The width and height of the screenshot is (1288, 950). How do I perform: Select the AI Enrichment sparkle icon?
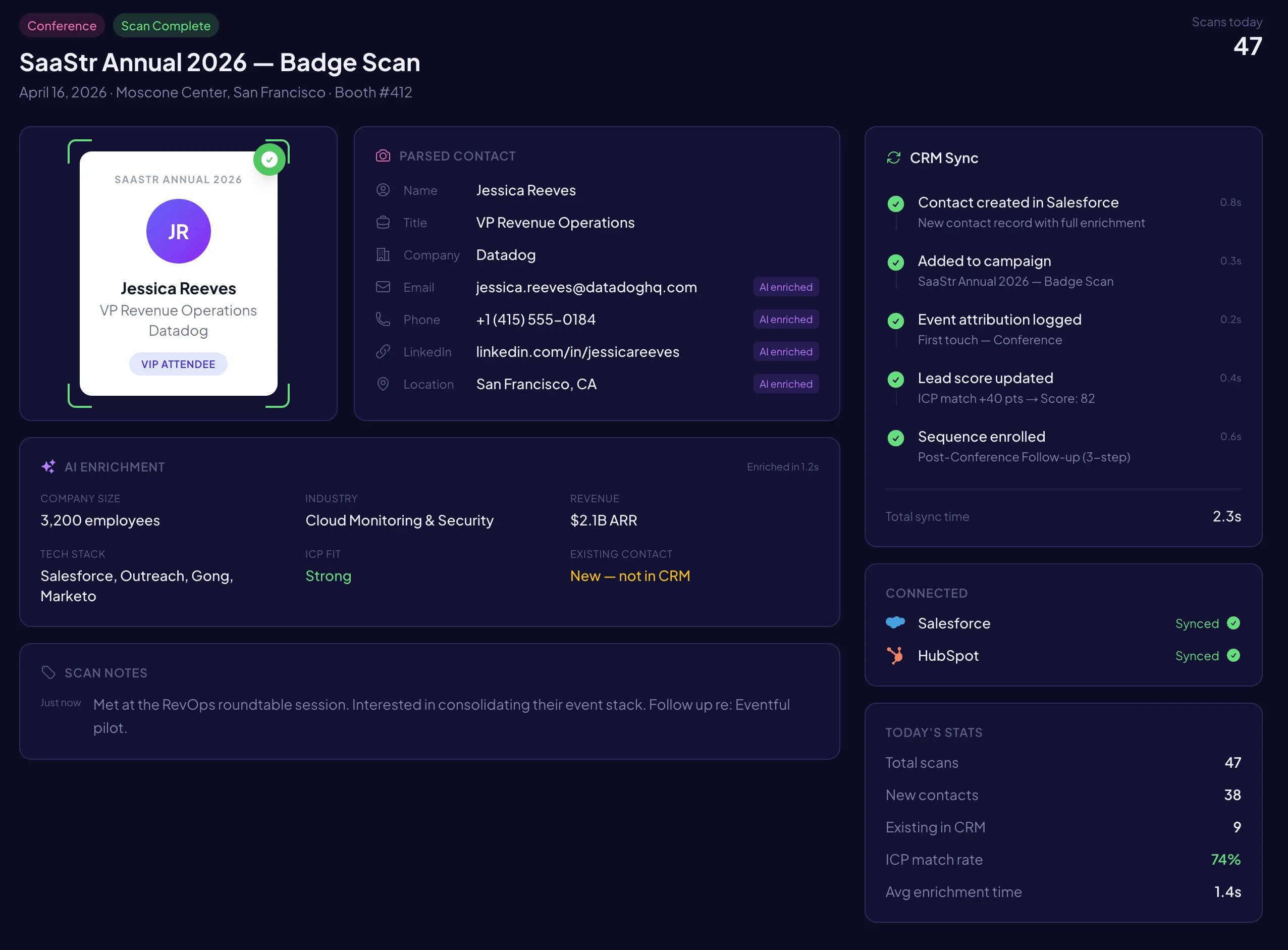48,466
